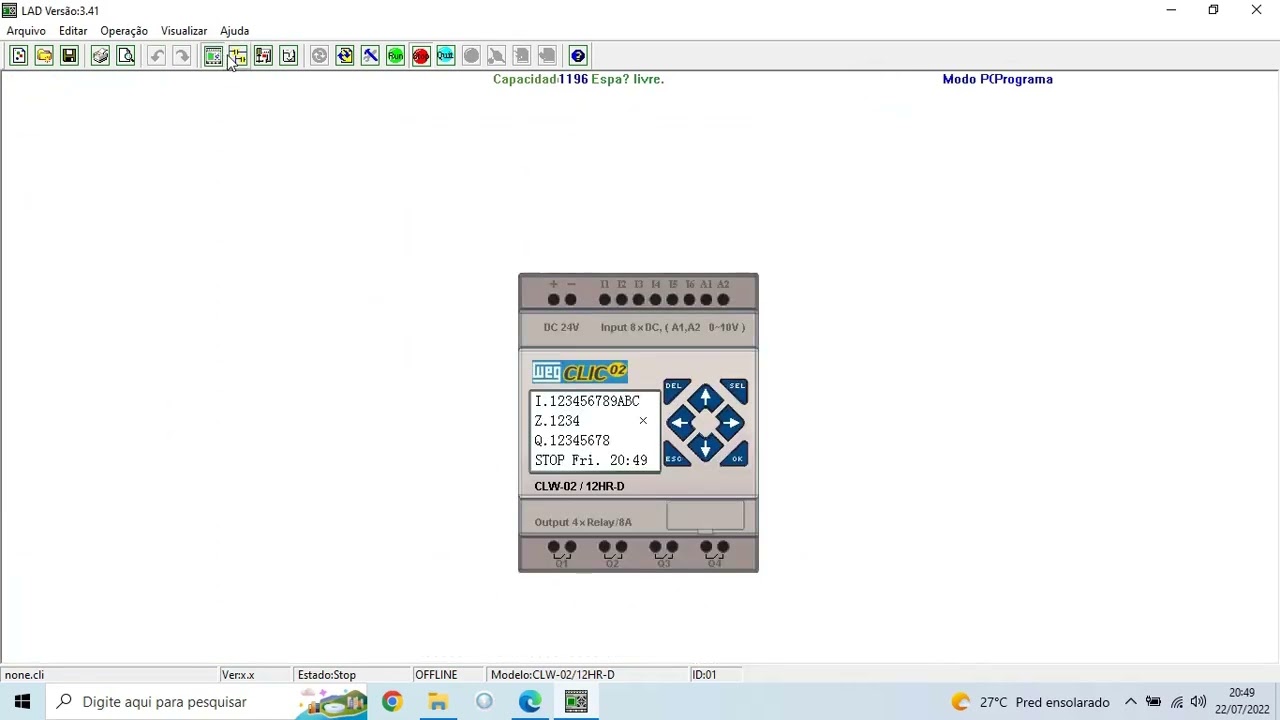
Task: Link to PLC with transfer icon
Action: click(x=345, y=56)
